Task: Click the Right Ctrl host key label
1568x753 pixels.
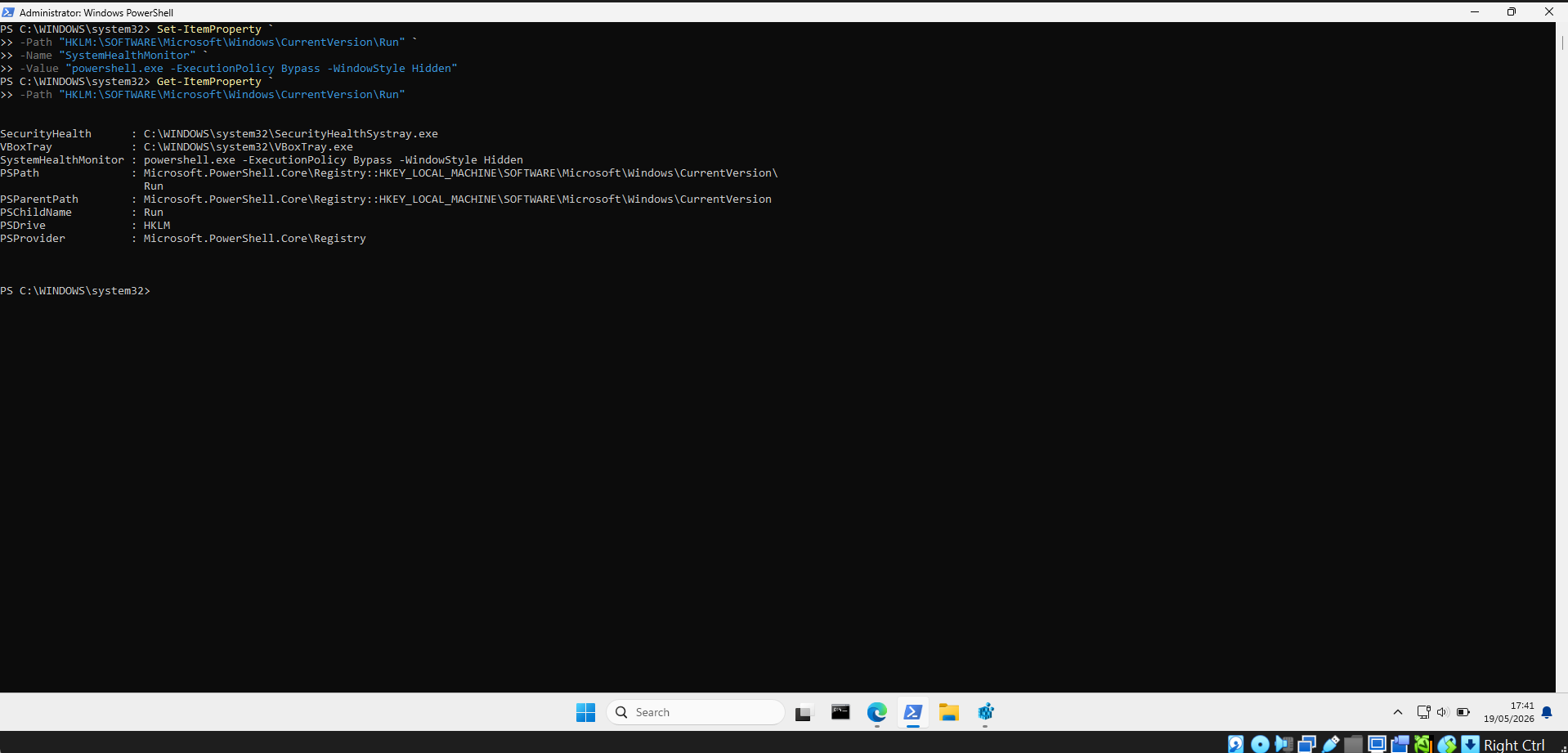Action: (x=1514, y=745)
